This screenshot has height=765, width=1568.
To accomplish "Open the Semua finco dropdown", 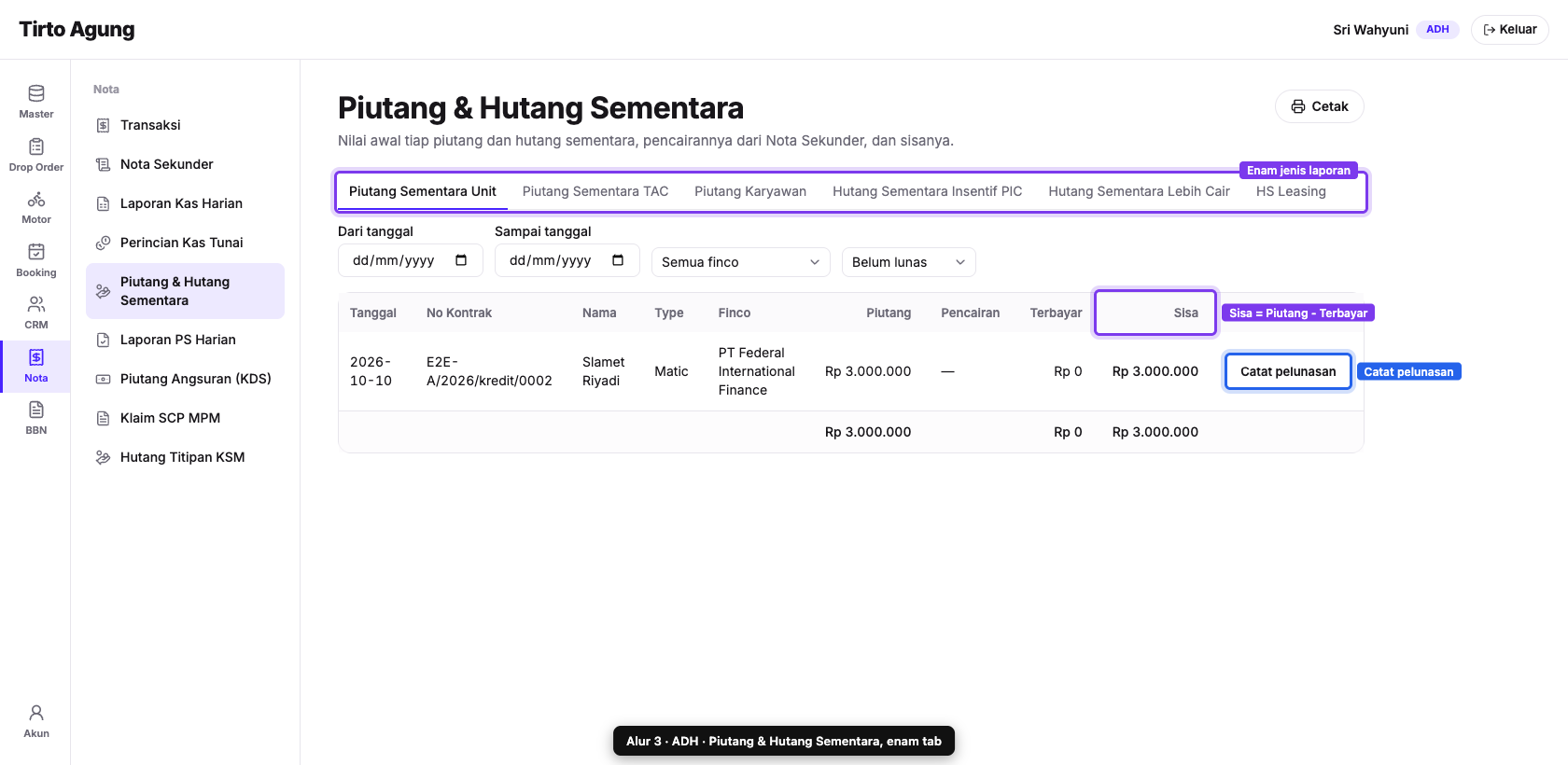I will [x=741, y=262].
